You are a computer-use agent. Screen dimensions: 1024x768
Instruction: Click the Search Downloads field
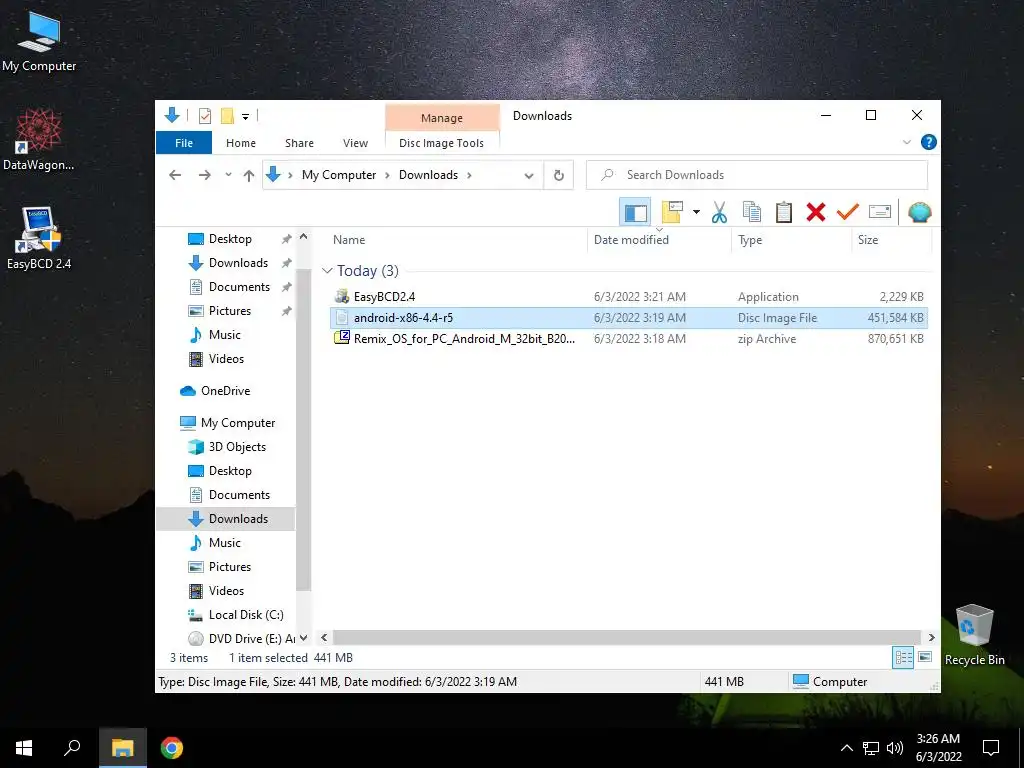point(756,175)
